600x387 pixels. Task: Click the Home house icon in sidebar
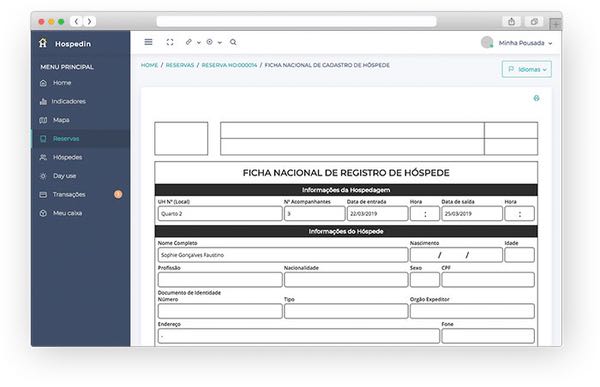tap(43, 83)
